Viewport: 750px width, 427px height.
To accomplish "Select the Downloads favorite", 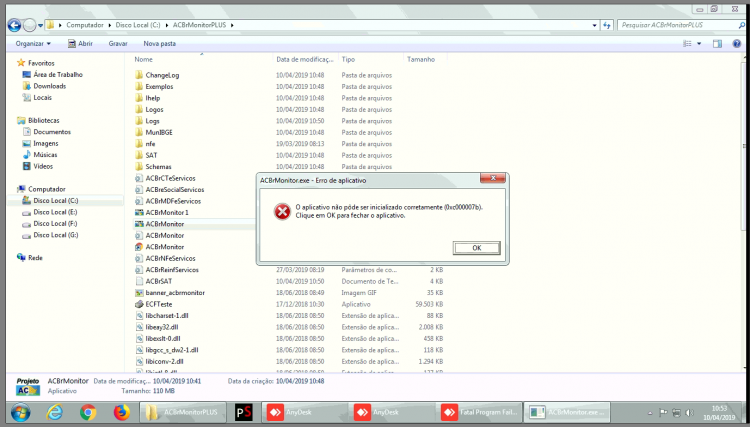I will (x=50, y=86).
